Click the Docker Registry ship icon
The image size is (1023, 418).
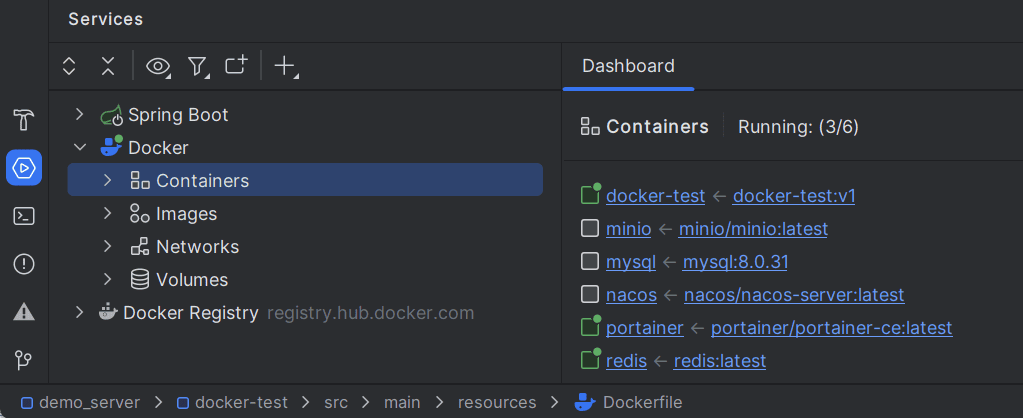(108, 312)
